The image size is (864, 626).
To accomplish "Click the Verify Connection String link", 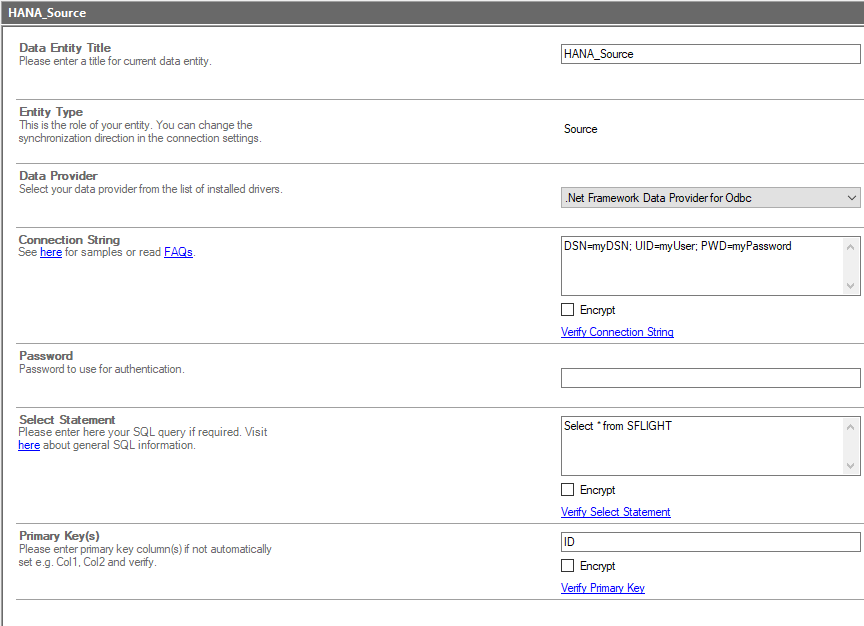I will (x=617, y=332).
